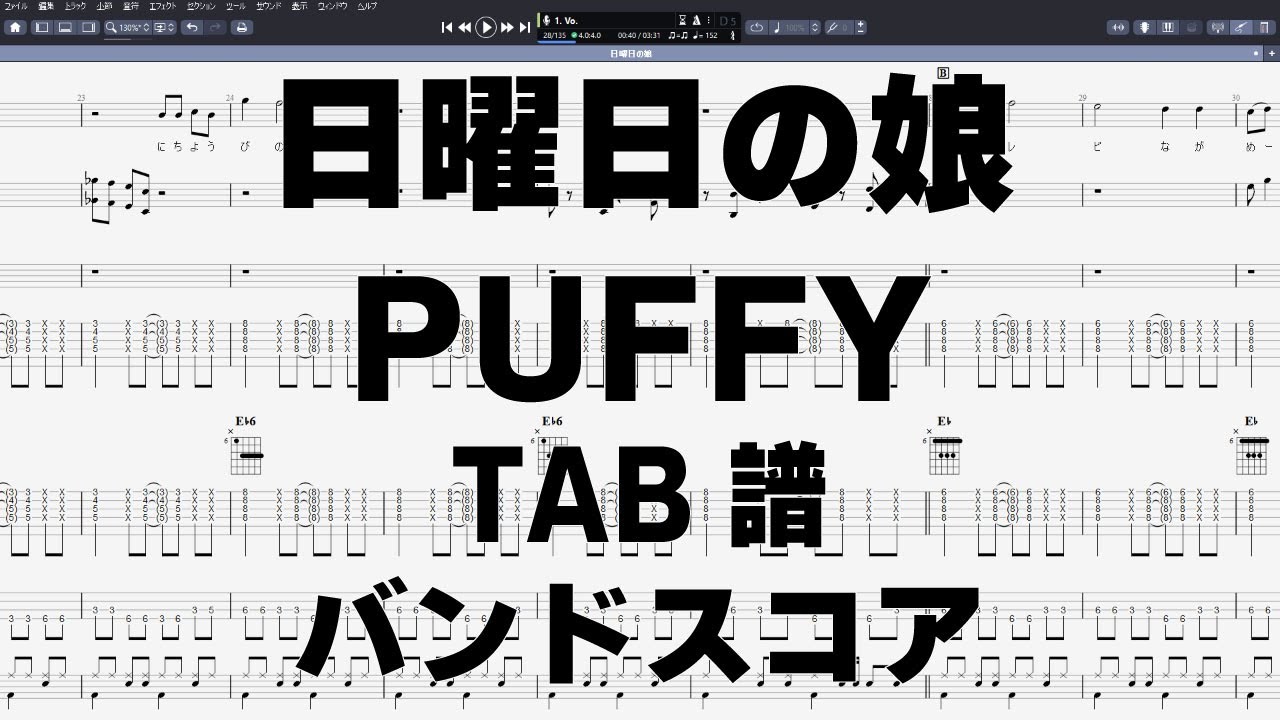The height and width of the screenshot is (720, 1280).
Task: Open the home screen via house icon
Action: pyautogui.click(x=15, y=27)
